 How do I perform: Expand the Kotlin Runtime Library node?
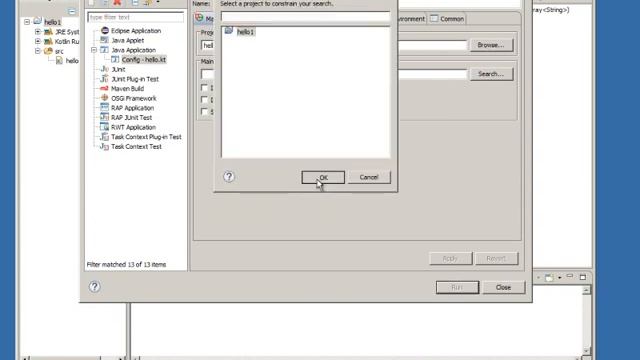click(x=38, y=41)
